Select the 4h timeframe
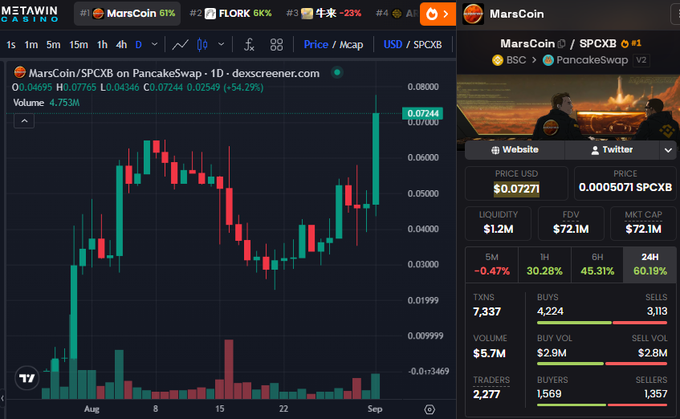 point(121,45)
